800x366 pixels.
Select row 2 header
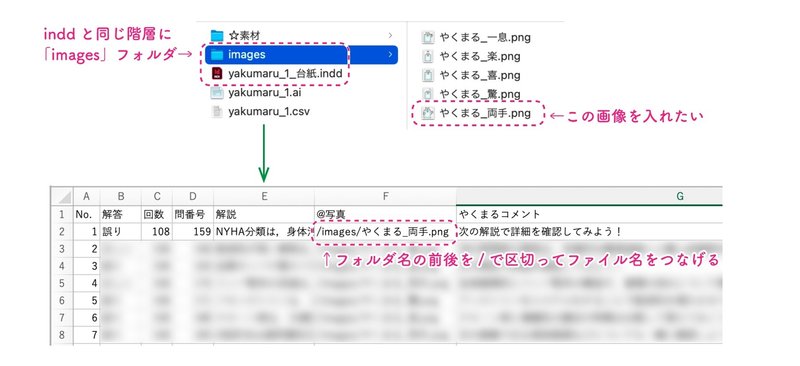click(x=62, y=232)
